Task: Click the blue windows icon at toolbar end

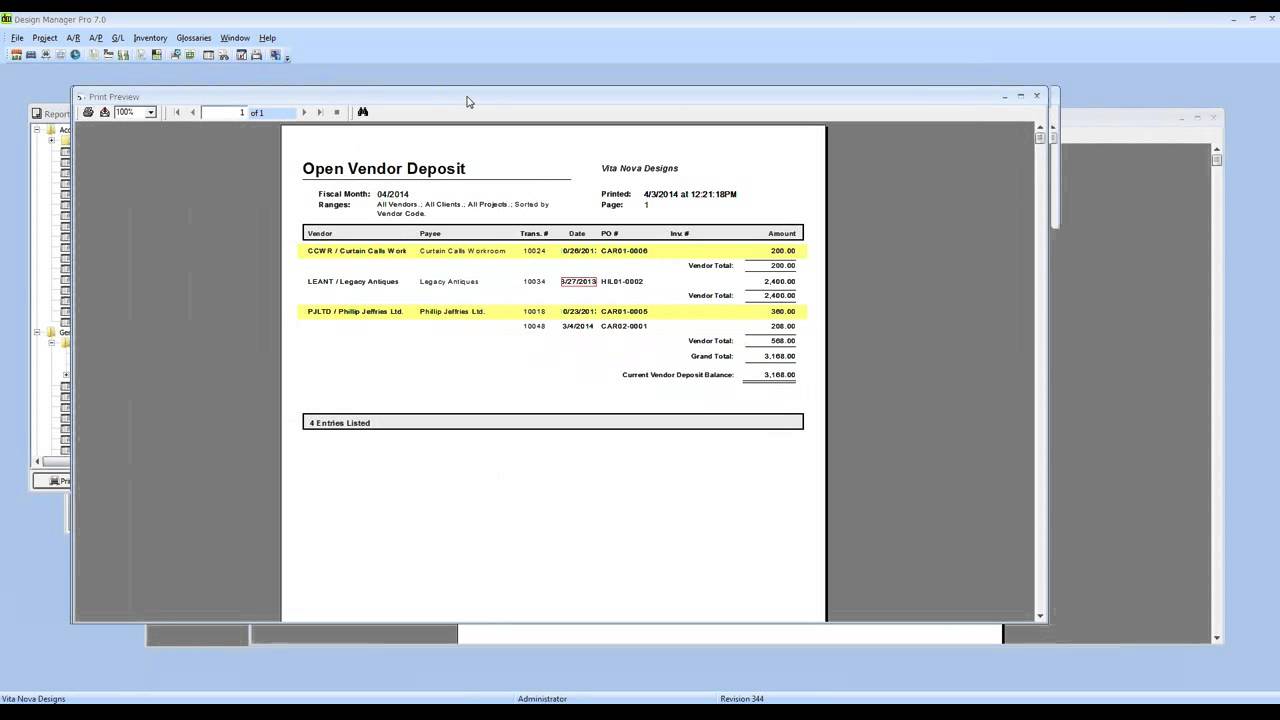Action: coord(275,55)
